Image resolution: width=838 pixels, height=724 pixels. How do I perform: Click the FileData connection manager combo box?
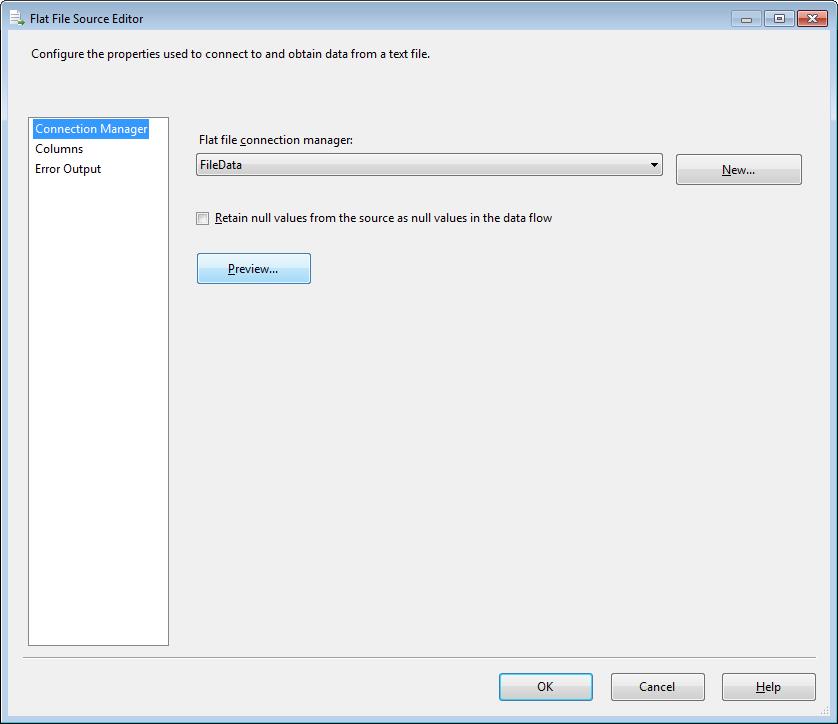(x=429, y=165)
